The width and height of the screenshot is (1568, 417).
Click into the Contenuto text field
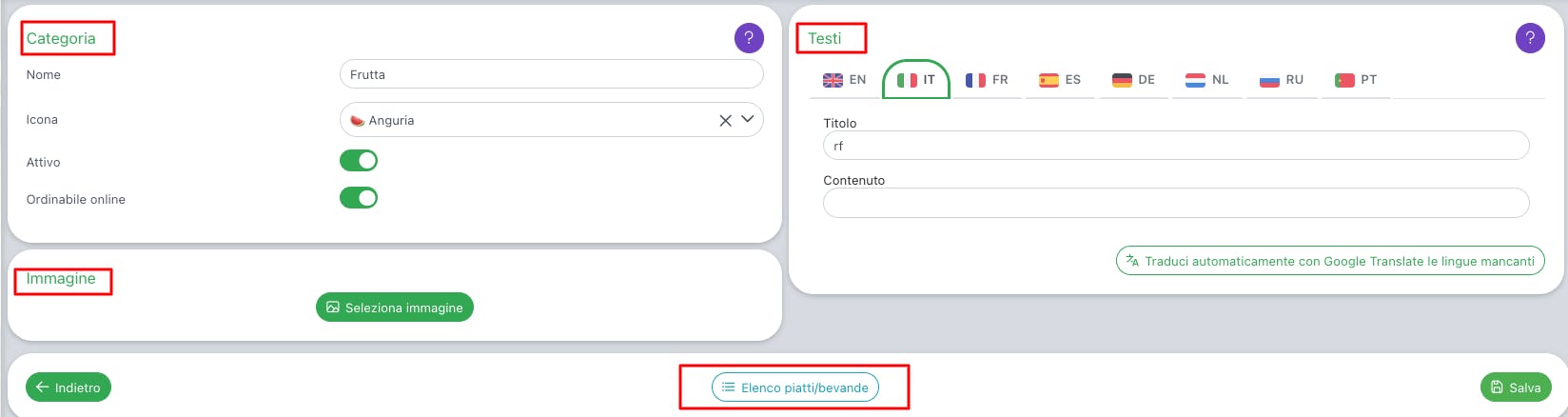pos(1175,203)
